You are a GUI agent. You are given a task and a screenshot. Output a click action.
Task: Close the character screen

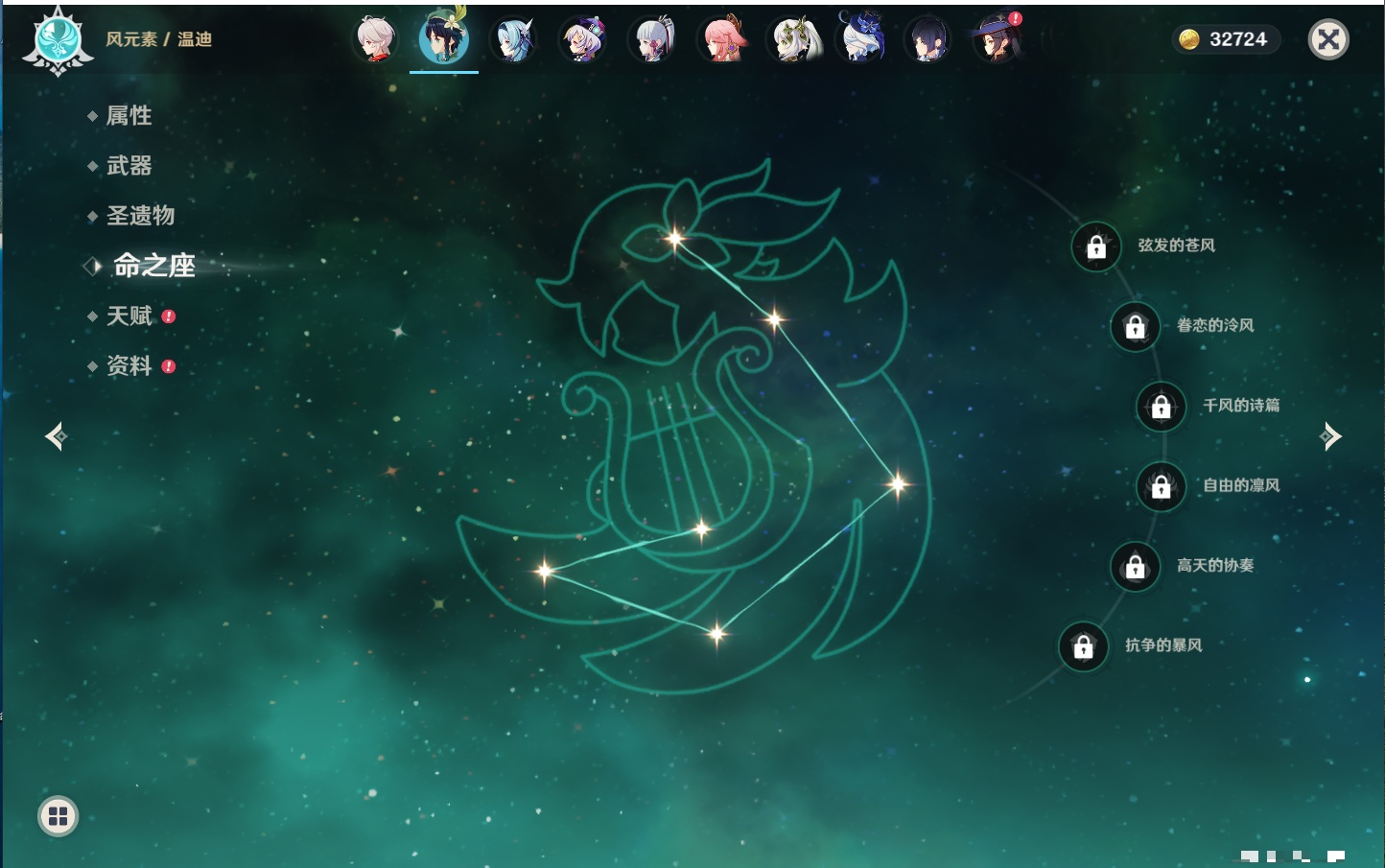tap(1329, 39)
